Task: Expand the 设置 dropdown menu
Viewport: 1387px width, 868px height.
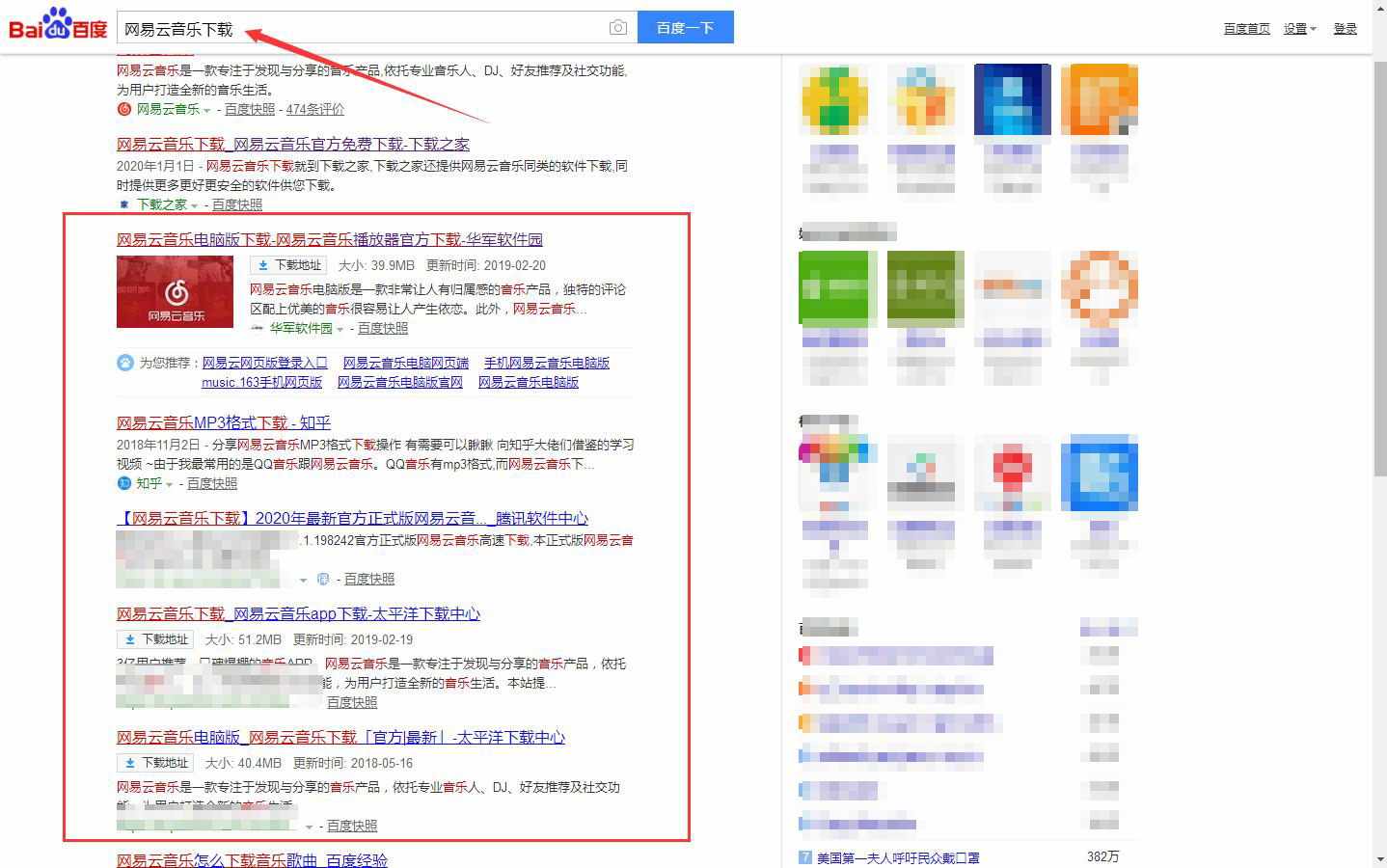Action: coord(1299,29)
